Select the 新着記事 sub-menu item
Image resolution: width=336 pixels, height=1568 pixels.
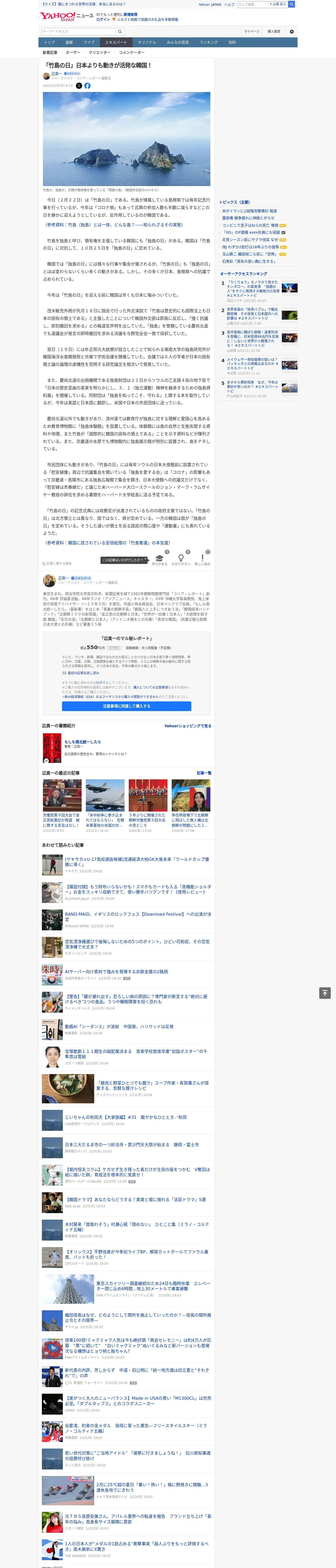coord(50,53)
